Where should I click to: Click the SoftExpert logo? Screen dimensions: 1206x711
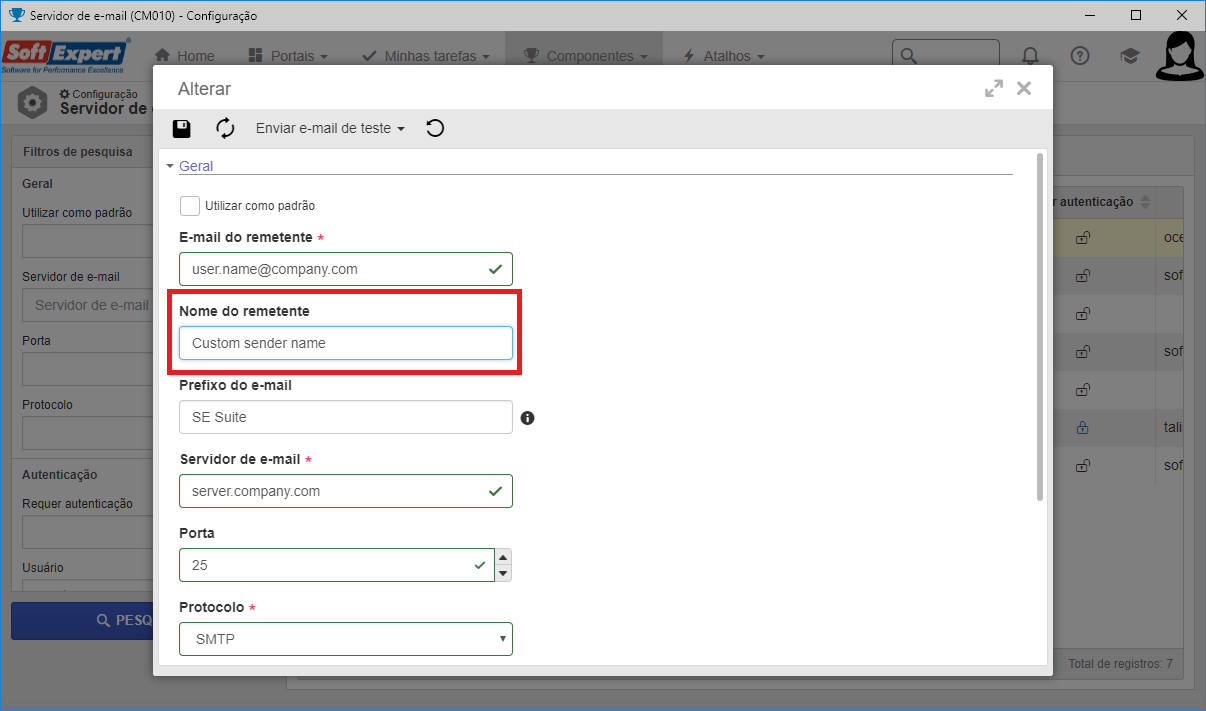[66, 55]
